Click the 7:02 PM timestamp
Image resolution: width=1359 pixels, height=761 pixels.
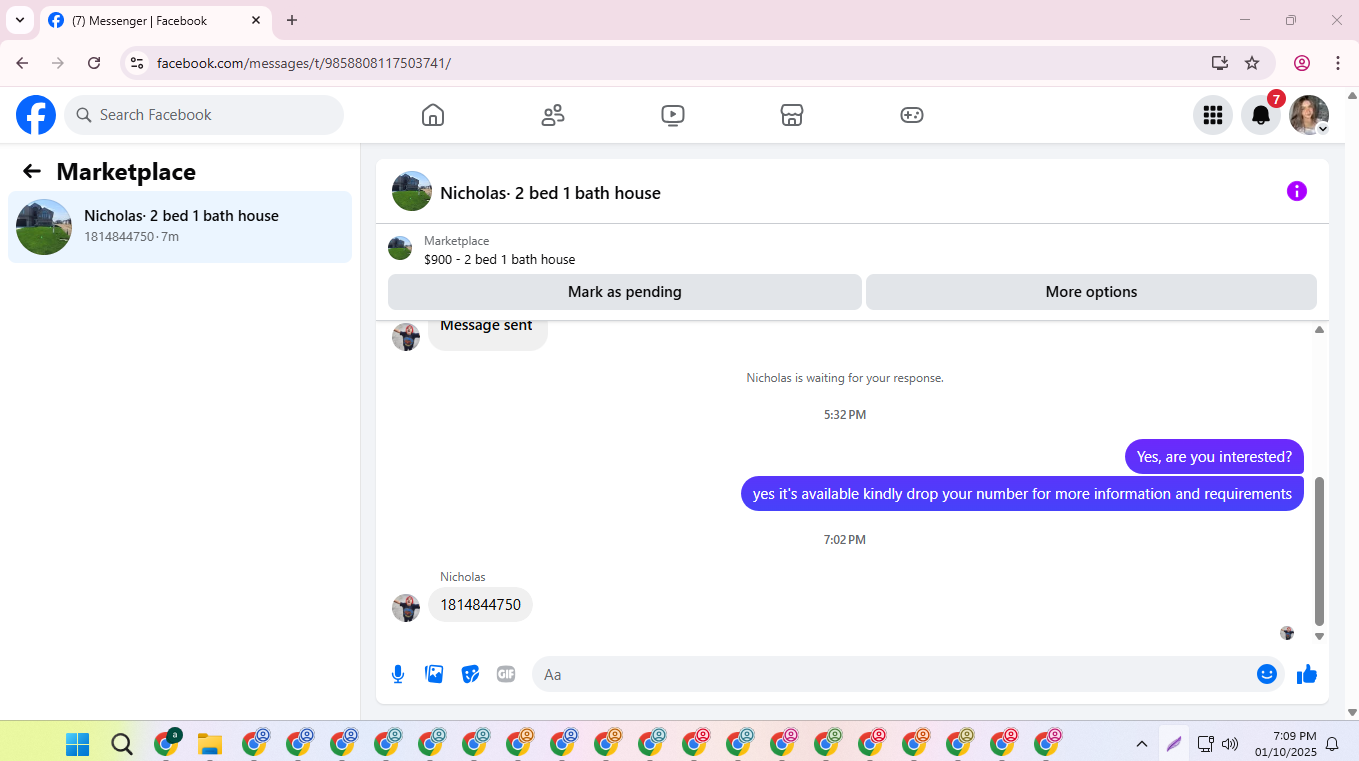pos(845,539)
